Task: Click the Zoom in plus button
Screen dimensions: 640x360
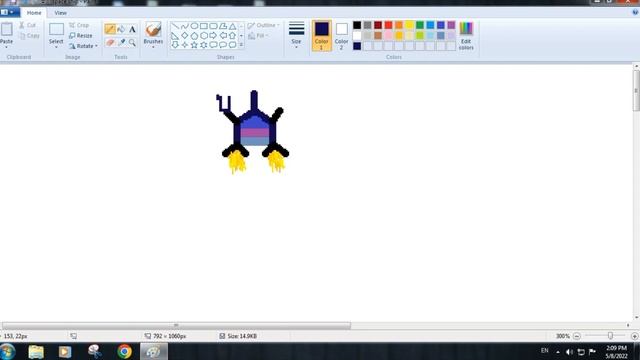Action: (x=635, y=336)
